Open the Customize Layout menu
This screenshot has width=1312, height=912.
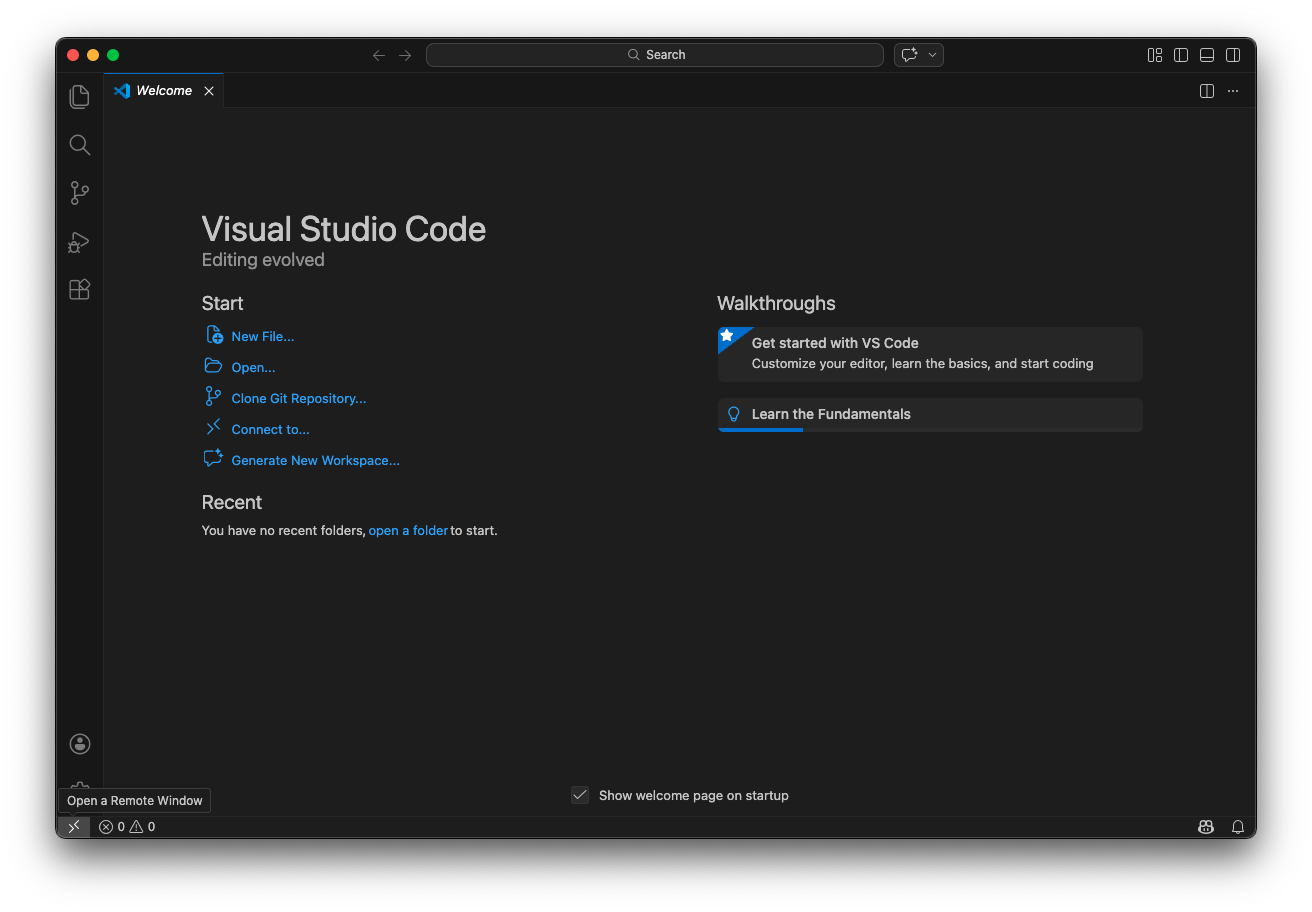[x=1155, y=55]
